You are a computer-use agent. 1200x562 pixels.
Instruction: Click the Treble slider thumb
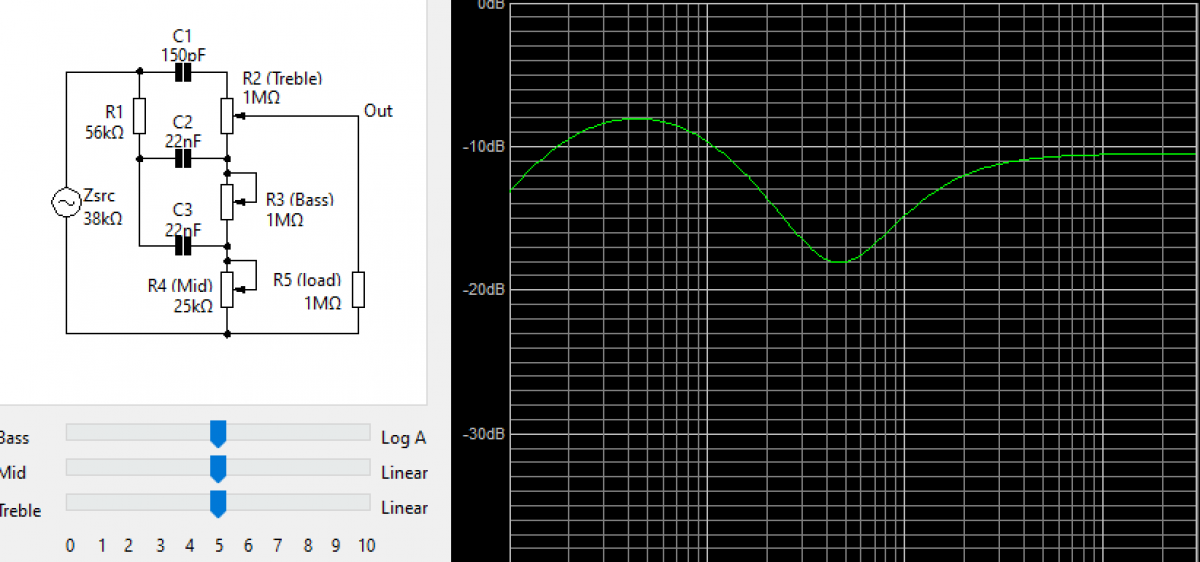pyautogui.click(x=218, y=504)
